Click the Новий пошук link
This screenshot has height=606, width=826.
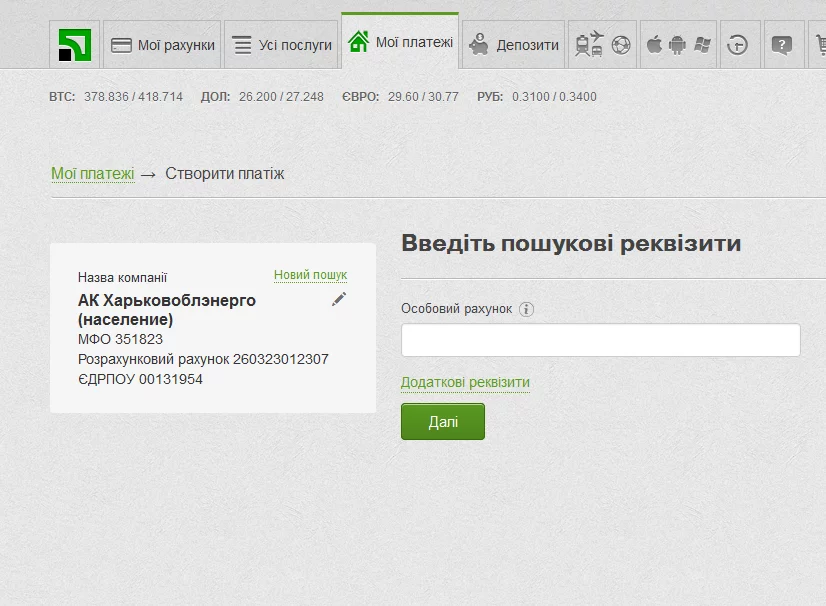coord(310,275)
